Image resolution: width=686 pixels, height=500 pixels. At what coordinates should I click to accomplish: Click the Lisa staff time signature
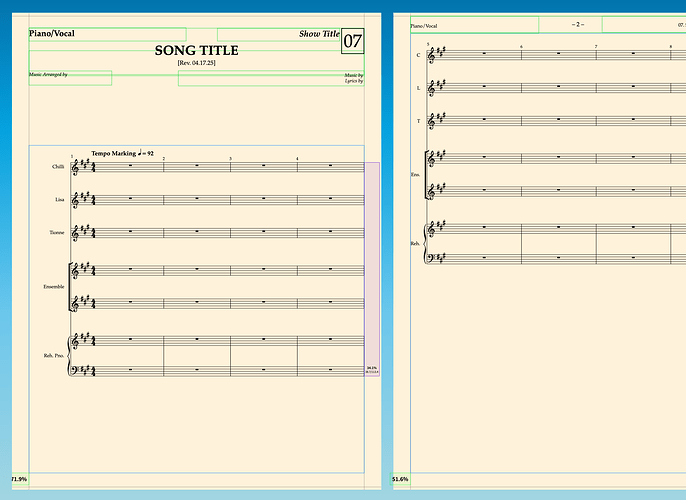(93, 200)
